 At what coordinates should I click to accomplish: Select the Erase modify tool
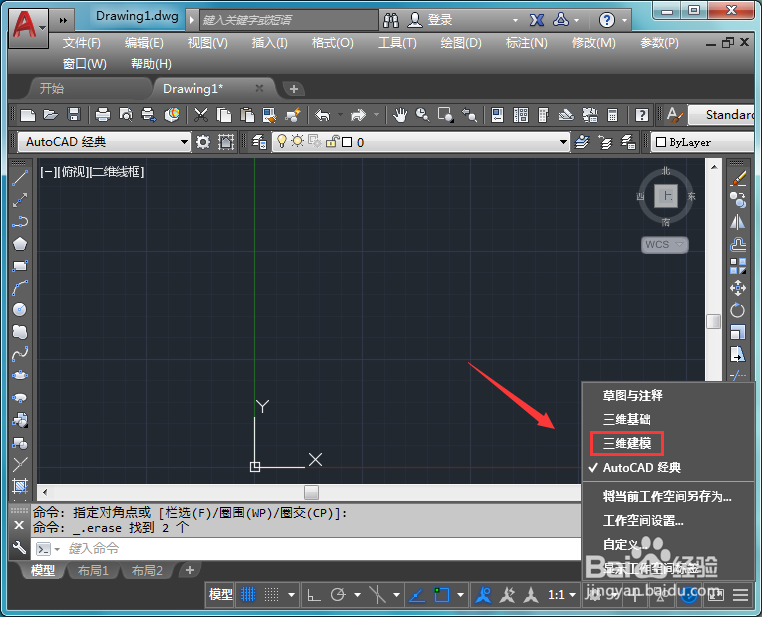(x=738, y=178)
